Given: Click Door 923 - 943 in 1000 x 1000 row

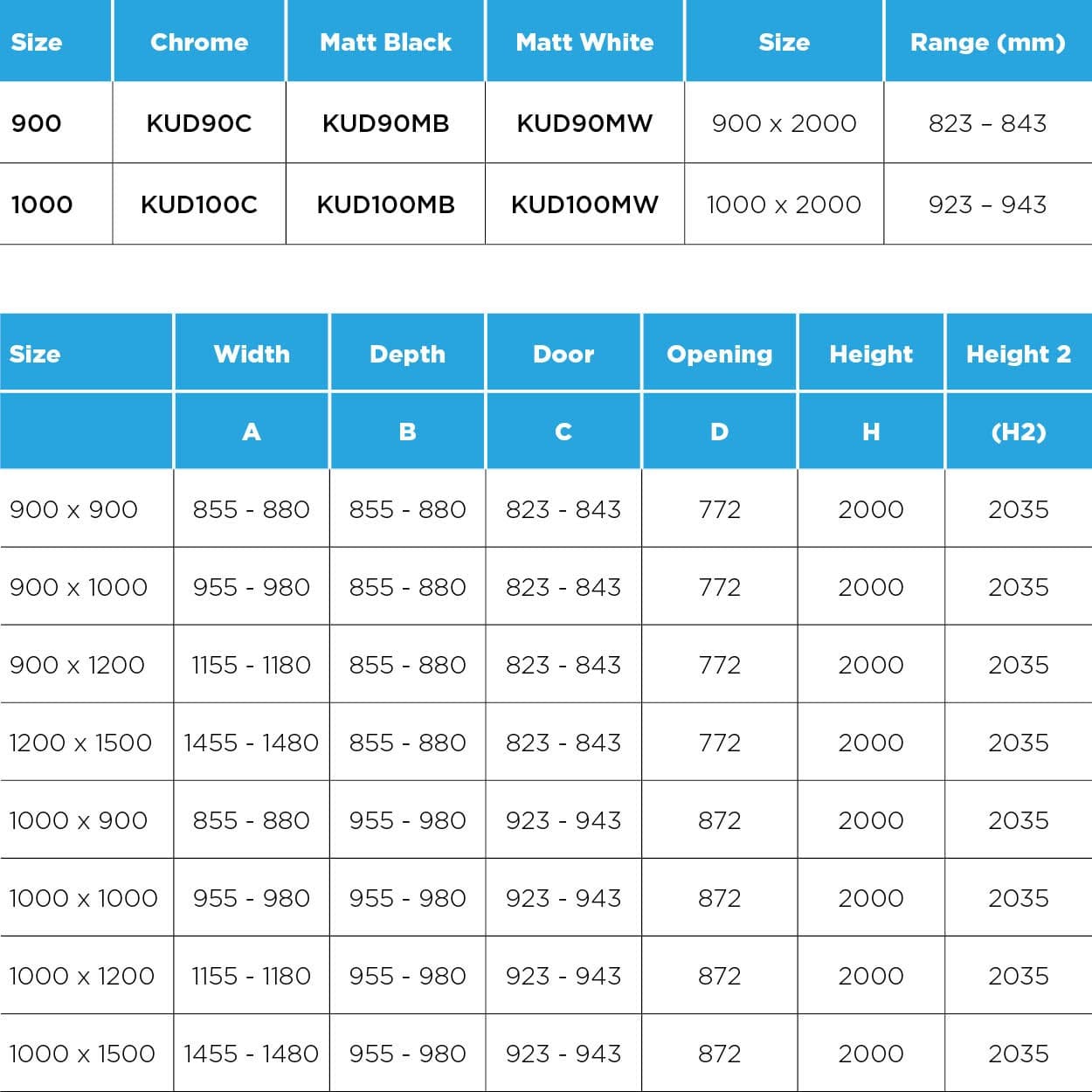Looking at the screenshot, I should point(563,898).
